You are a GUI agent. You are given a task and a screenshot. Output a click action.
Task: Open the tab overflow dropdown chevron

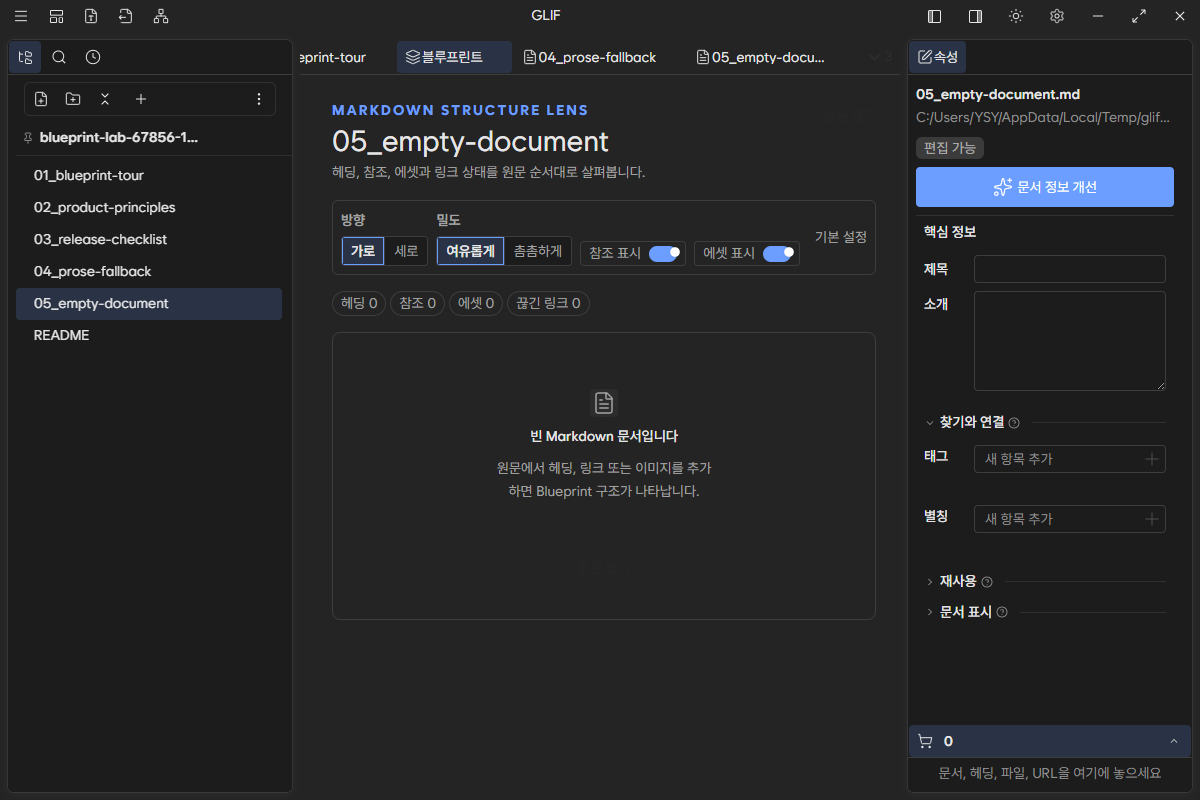point(875,57)
